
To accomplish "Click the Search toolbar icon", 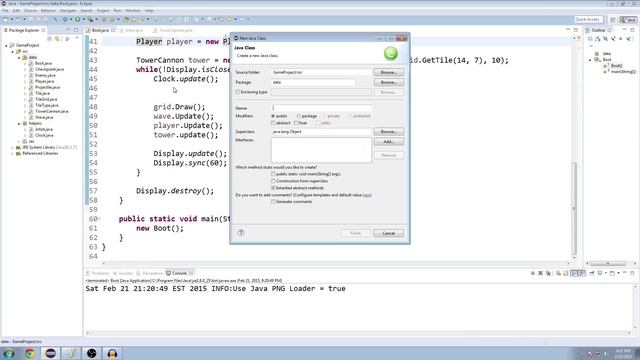I will 141,19.
